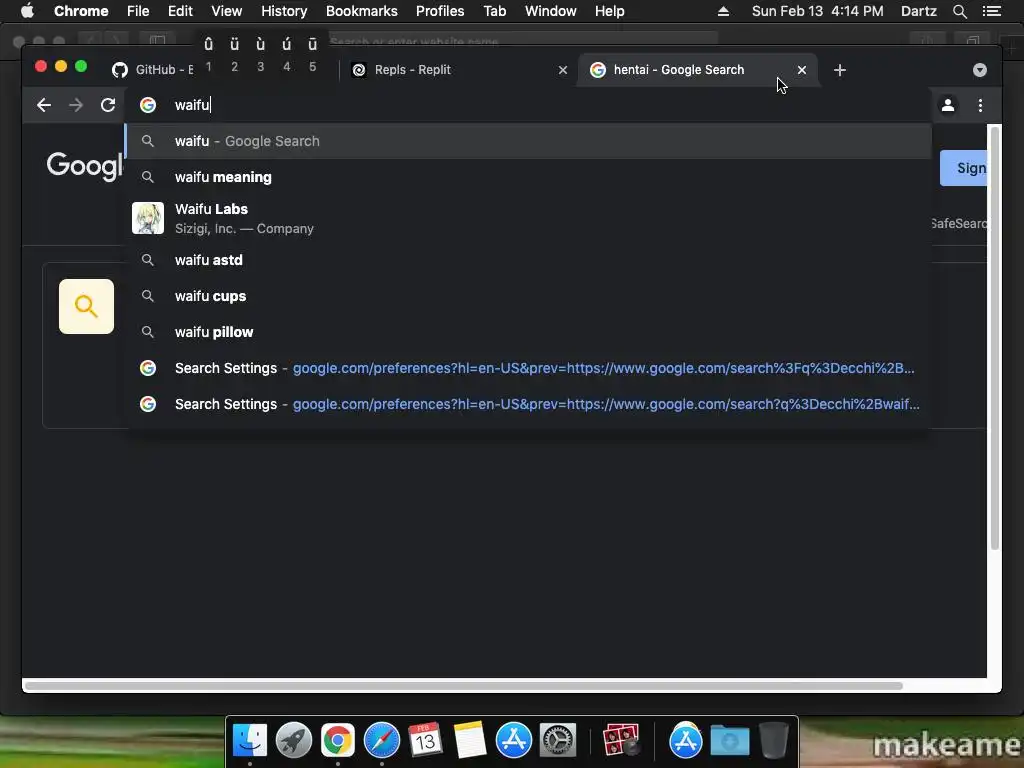The image size is (1024, 768).
Task: Click the eject icon in menu bar
Action: pyautogui.click(x=723, y=11)
